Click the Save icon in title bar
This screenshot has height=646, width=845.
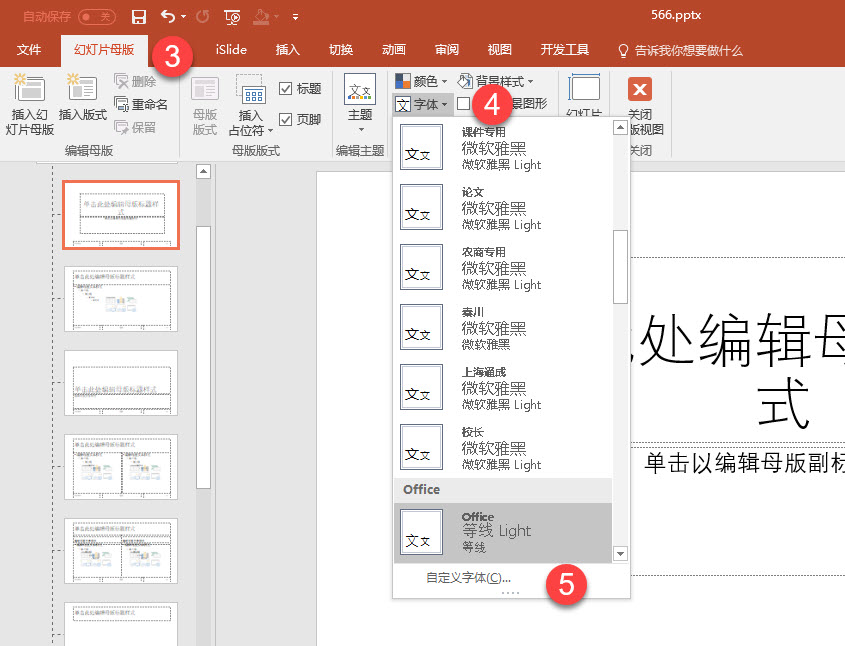coord(139,17)
